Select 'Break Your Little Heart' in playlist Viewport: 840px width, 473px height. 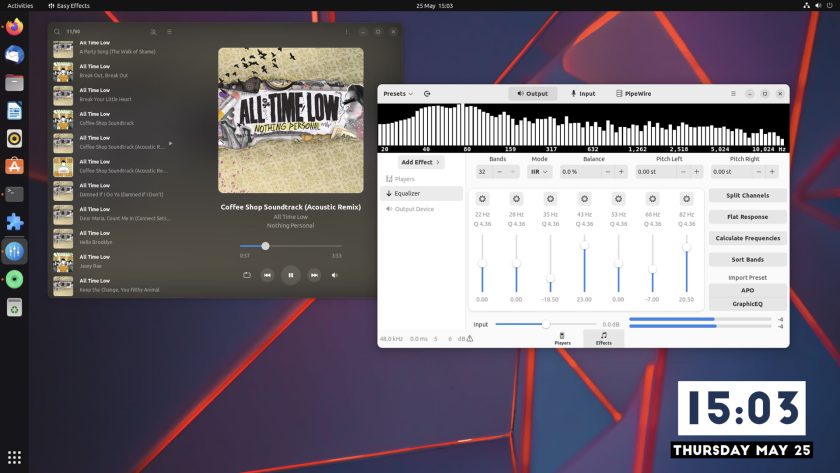[x=112, y=95]
